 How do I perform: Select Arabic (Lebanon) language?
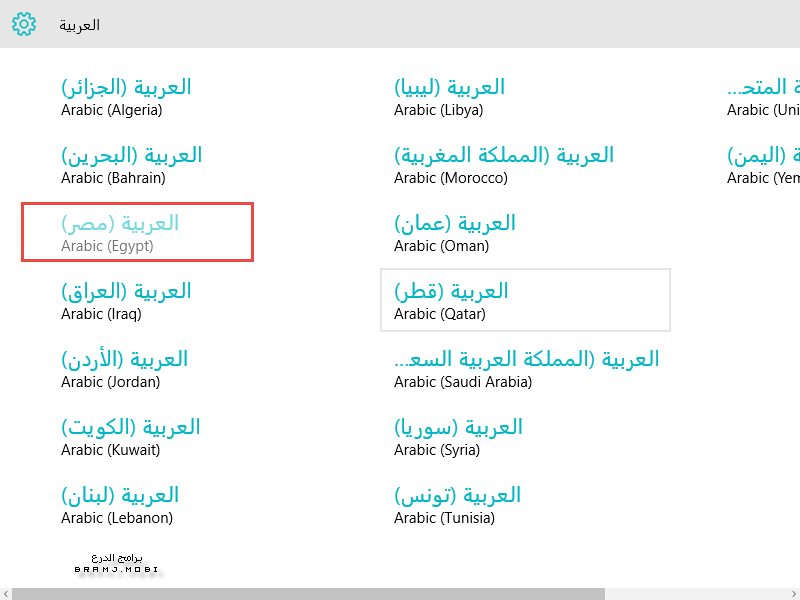(x=120, y=505)
